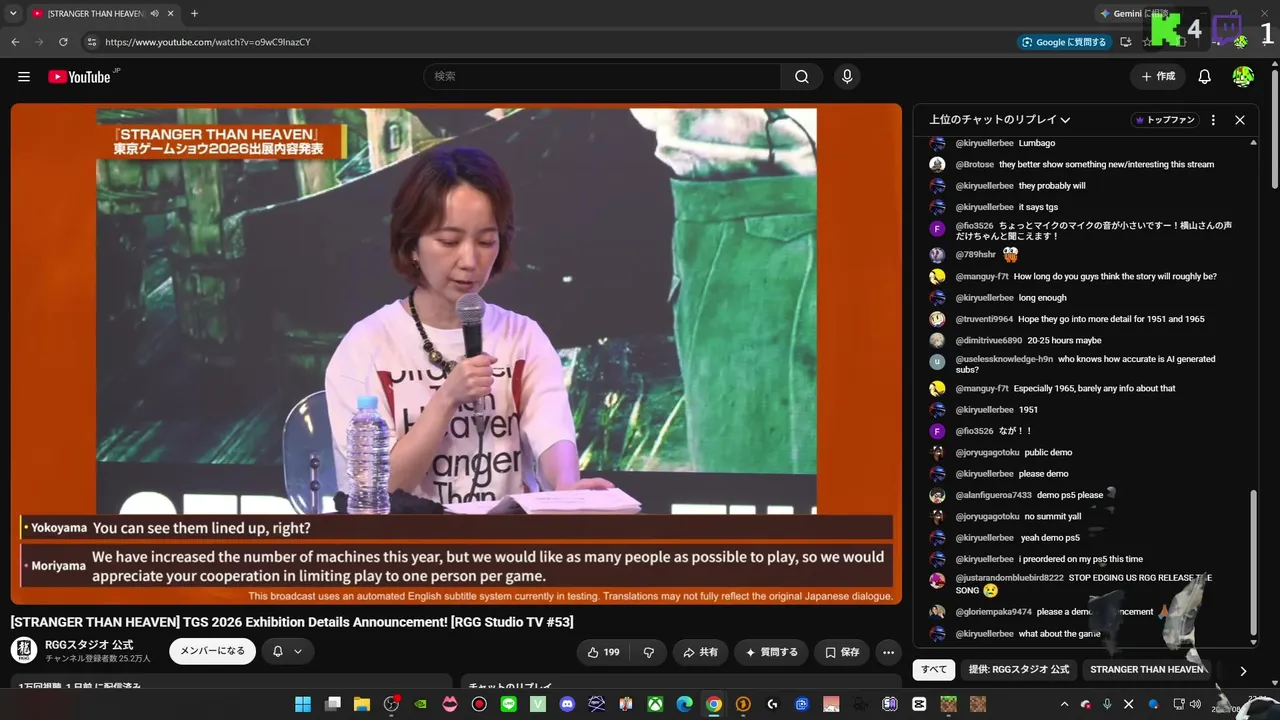
Task: Close the chat replay panel
Action: tap(1240, 120)
